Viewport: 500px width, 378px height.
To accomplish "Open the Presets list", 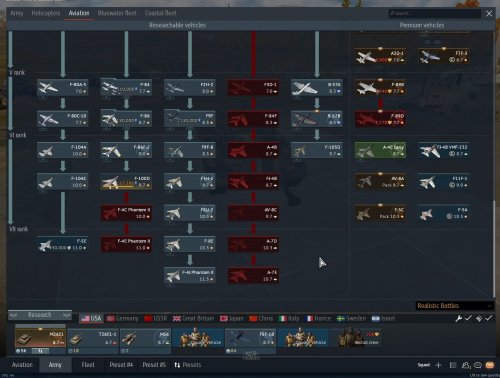I will click(187, 365).
